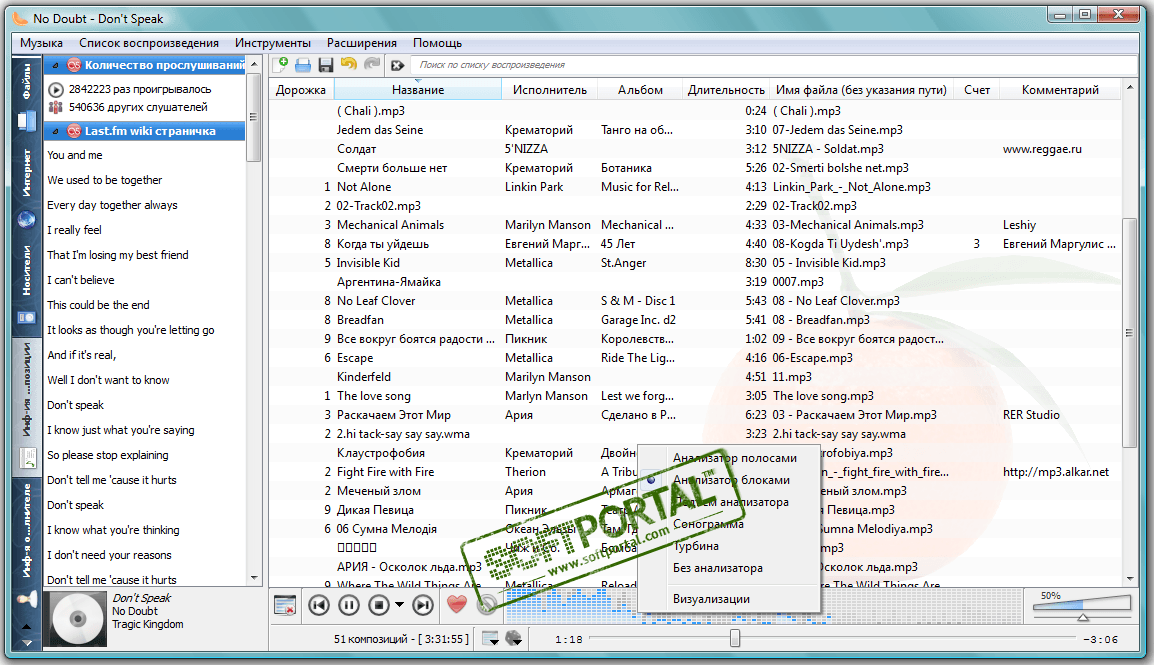Click in the playlist search field

pyautogui.click(x=773, y=65)
